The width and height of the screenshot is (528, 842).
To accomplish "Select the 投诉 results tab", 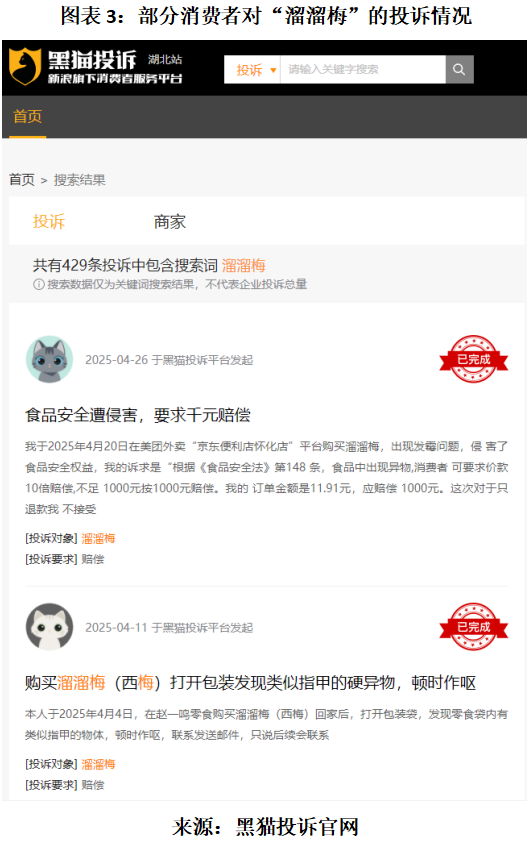I will click(x=49, y=222).
